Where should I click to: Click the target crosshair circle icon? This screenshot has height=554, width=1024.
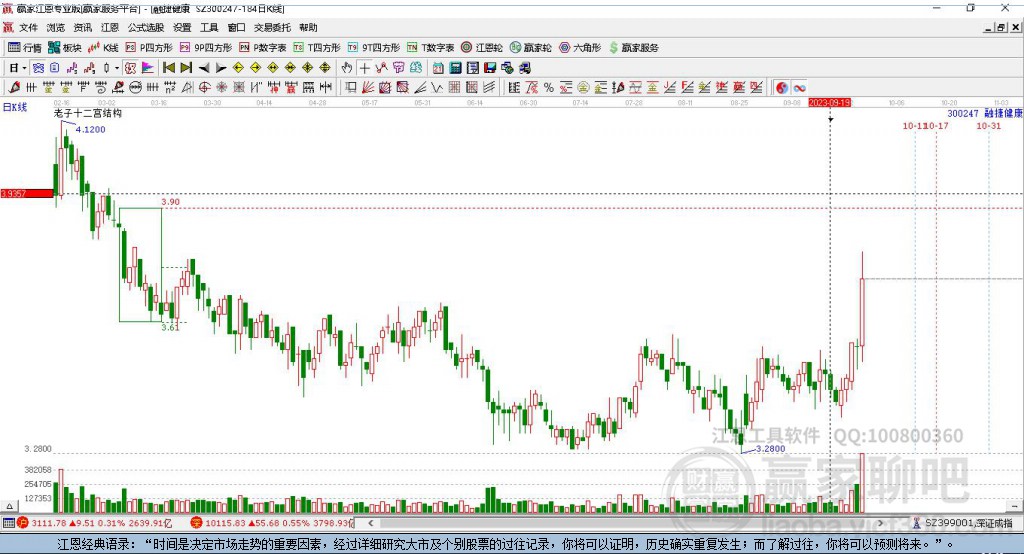204,88
